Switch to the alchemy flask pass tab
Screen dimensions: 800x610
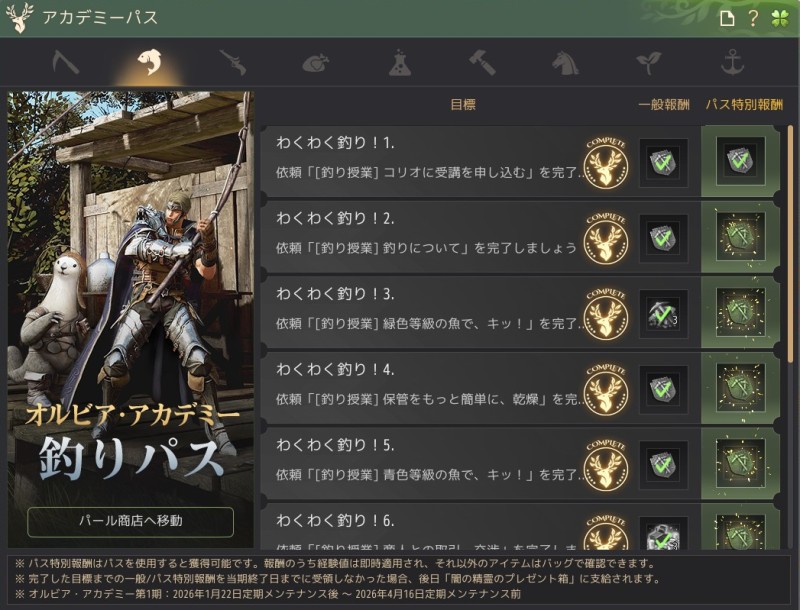click(x=399, y=63)
